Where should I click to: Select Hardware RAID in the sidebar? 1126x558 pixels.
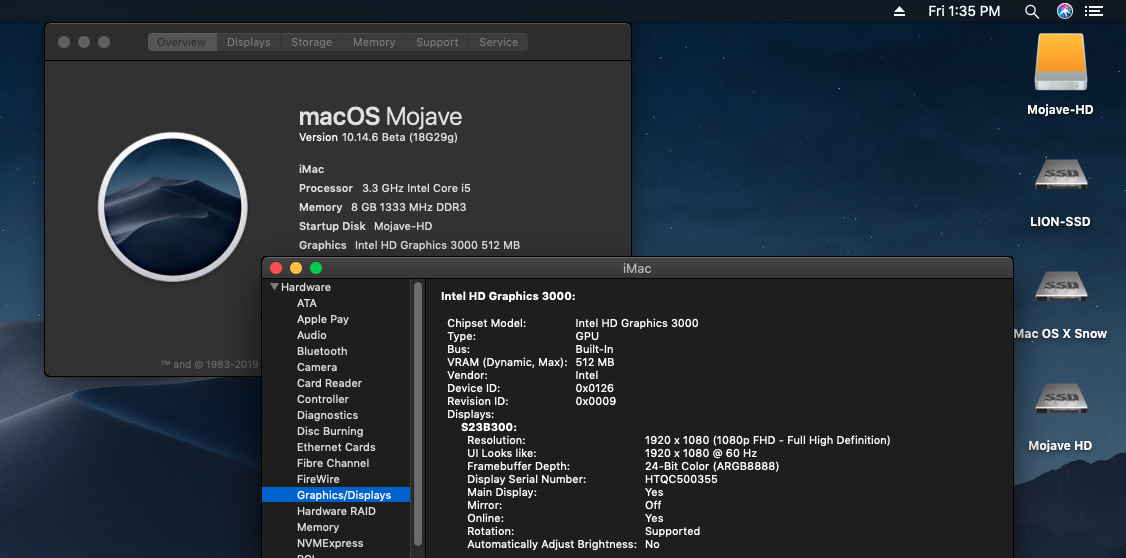click(336, 511)
